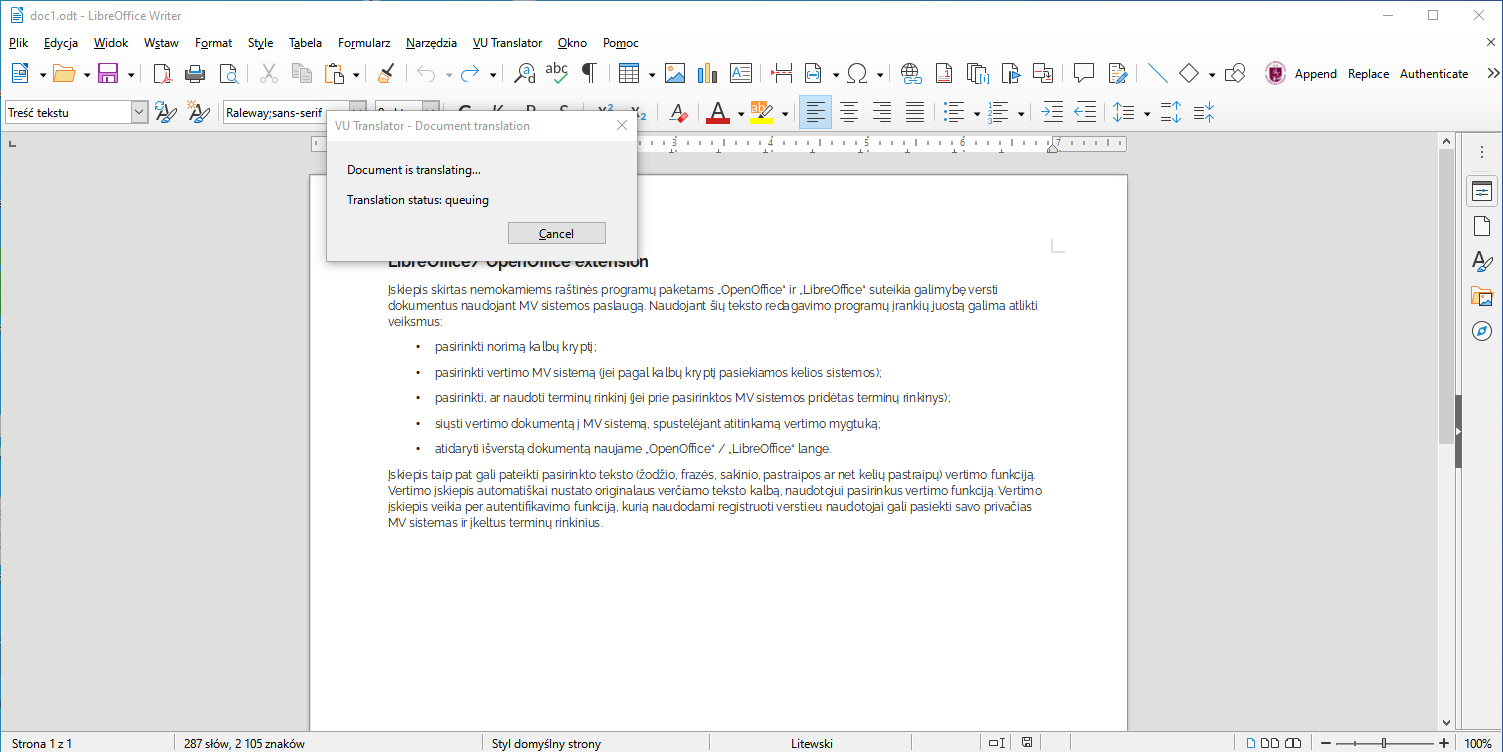Open the Edycja menu
Viewport: 1503px width, 752px height.
pyautogui.click(x=61, y=43)
